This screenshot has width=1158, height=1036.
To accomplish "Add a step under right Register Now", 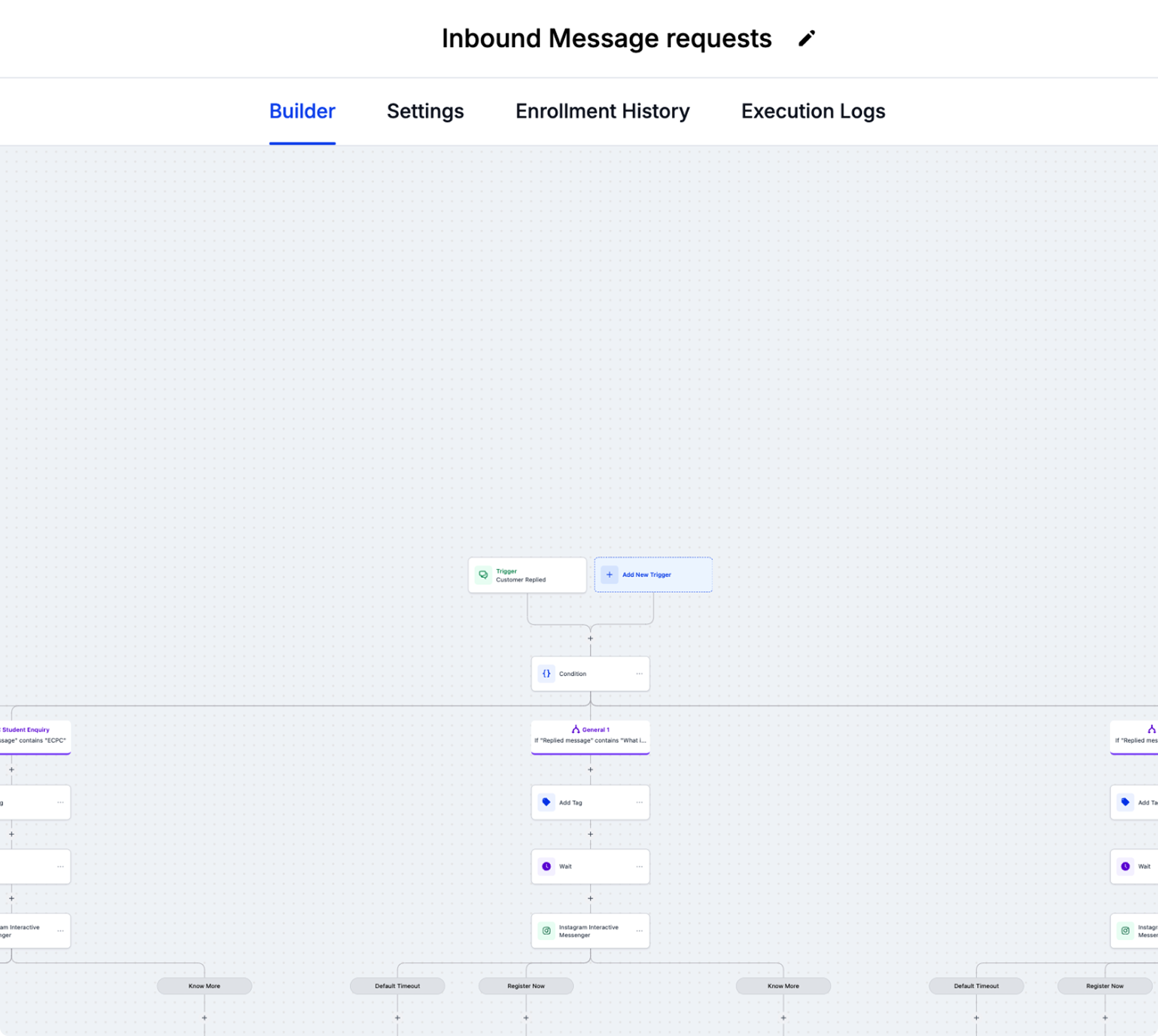I will point(1105,1018).
